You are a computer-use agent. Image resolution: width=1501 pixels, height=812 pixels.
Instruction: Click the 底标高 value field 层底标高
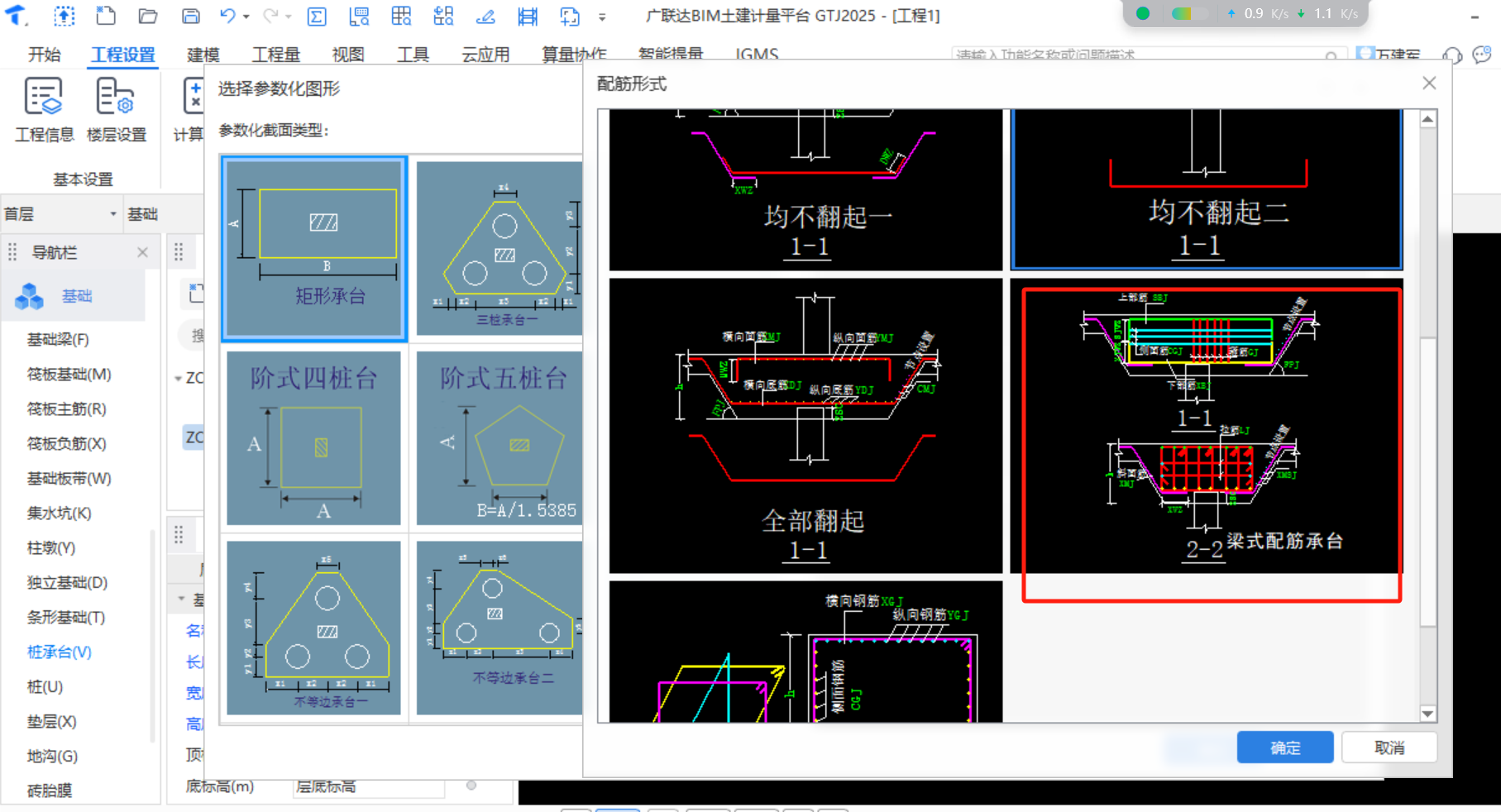(368, 786)
